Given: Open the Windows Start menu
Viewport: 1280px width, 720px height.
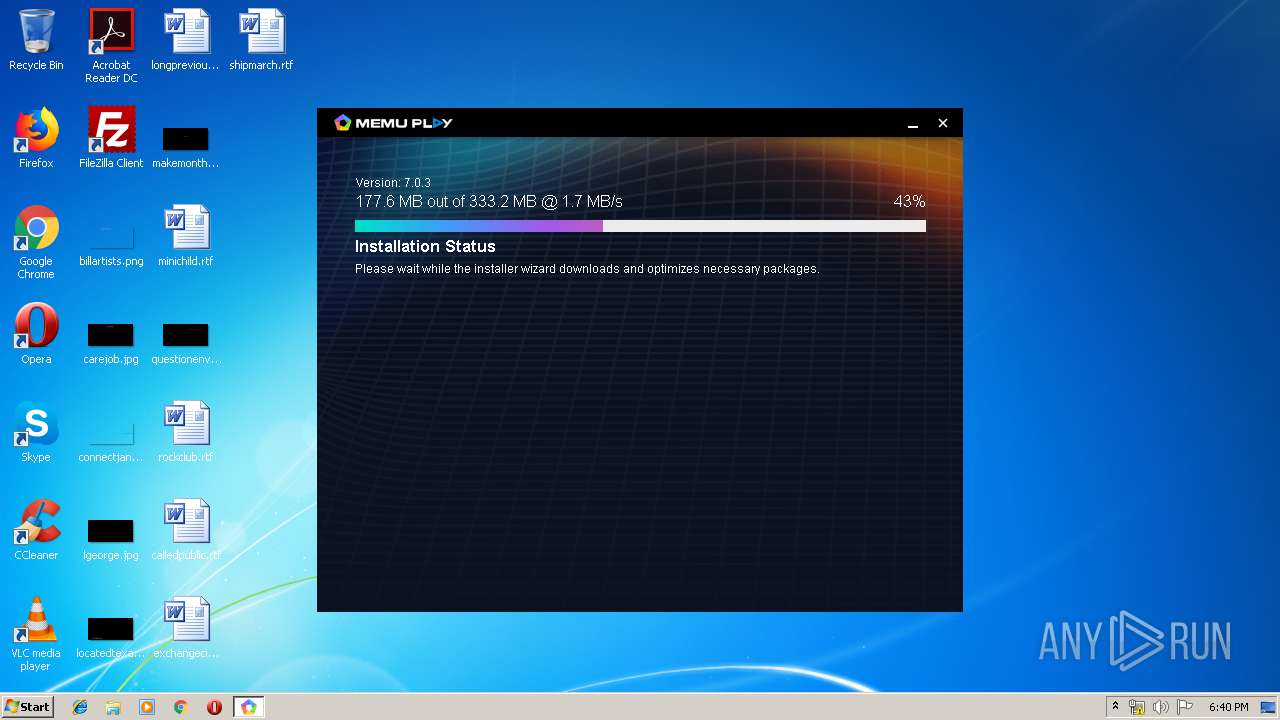Looking at the screenshot, I should [27, 706].
